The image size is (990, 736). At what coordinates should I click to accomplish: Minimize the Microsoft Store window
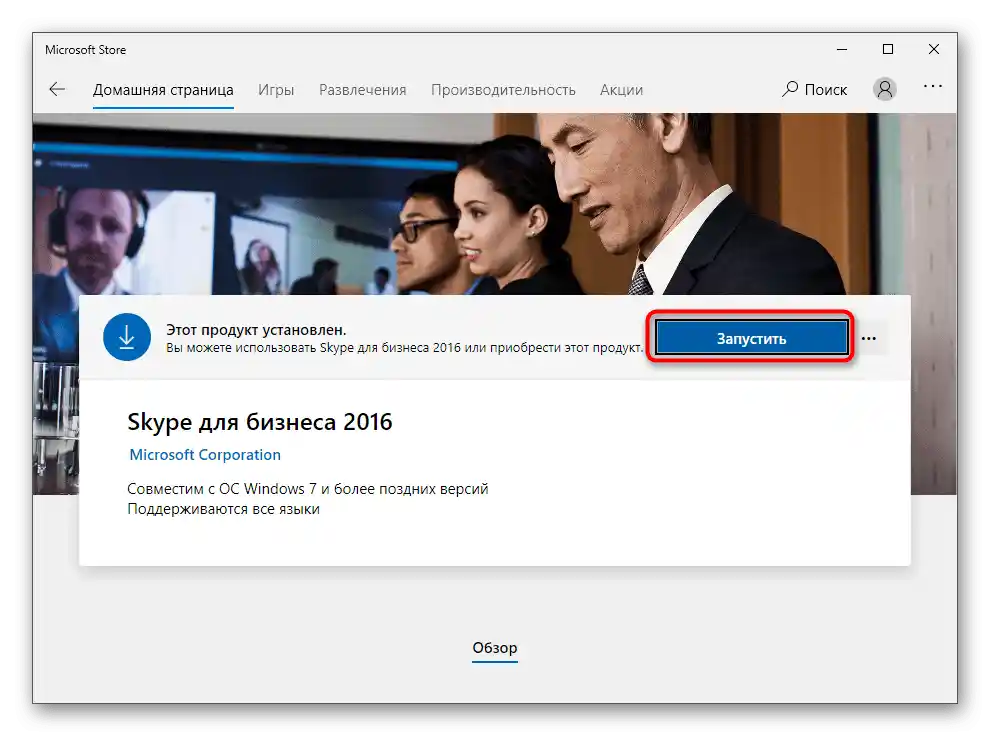842,49
